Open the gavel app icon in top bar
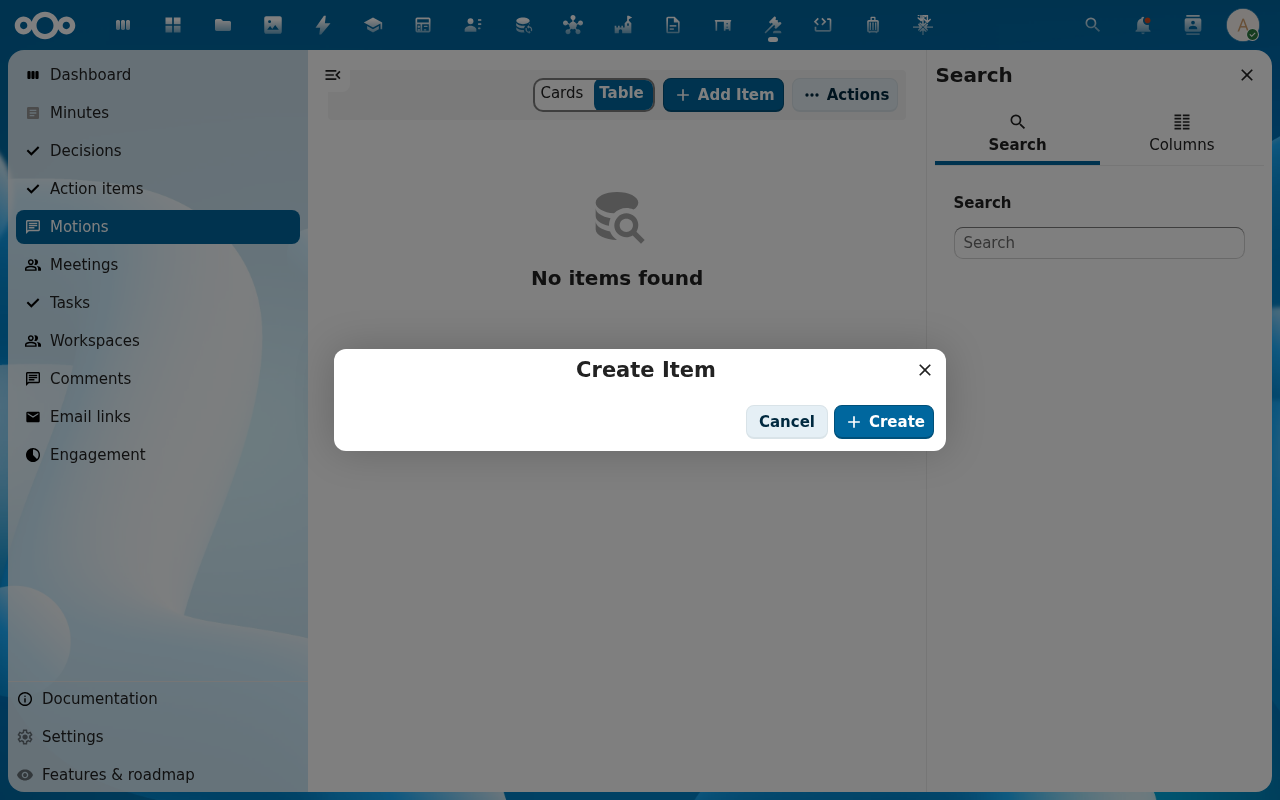Screen dimensions: 1280x800 [773, 25]
